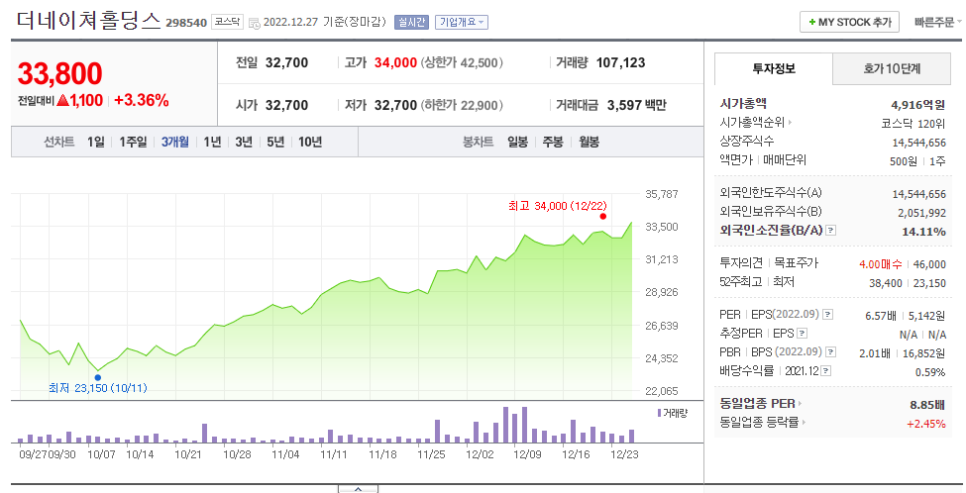Click the 시가총액순위 link
Screen dimensions: 966x493
(752, 123)
